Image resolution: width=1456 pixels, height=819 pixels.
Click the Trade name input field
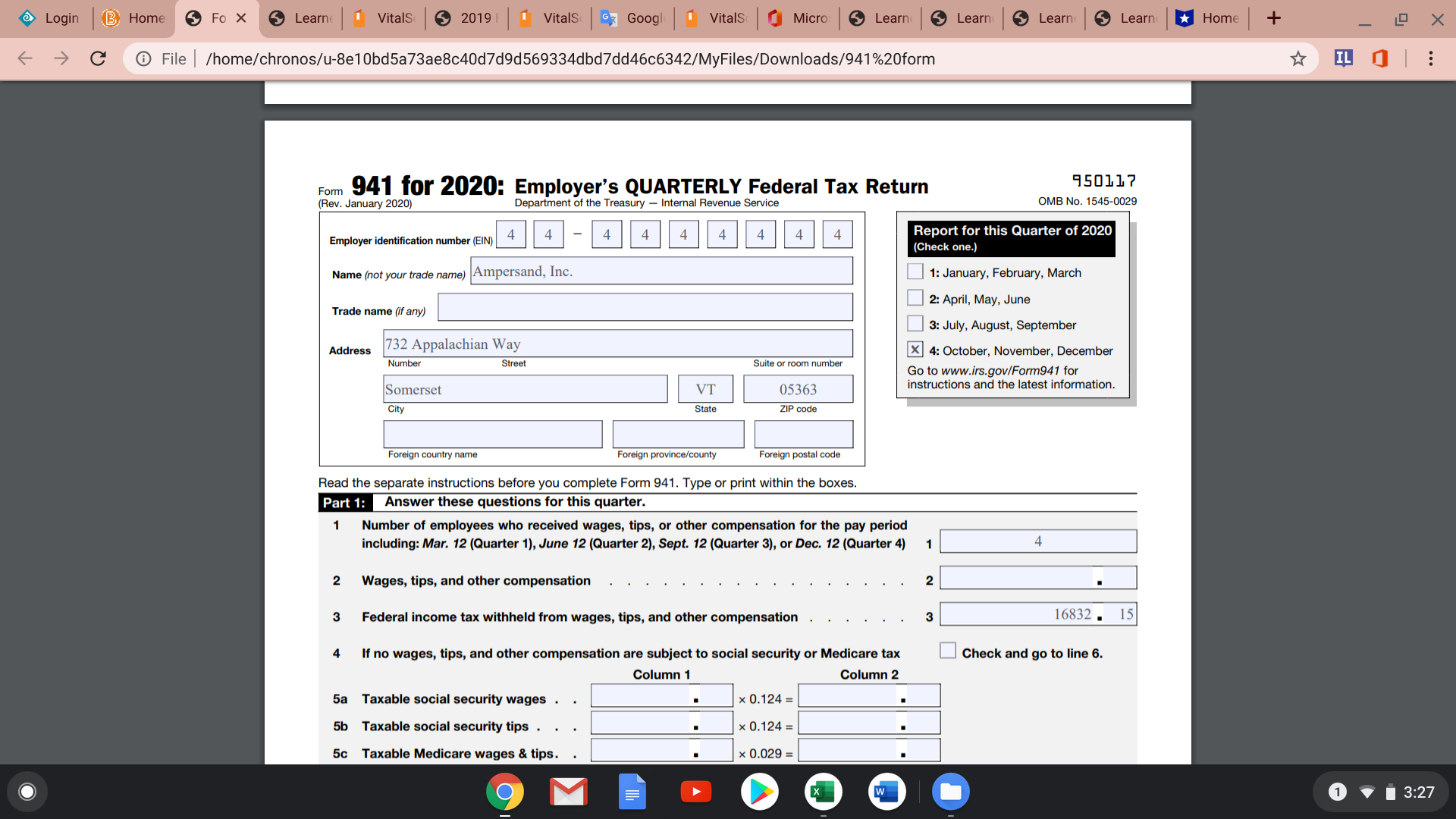645,307
